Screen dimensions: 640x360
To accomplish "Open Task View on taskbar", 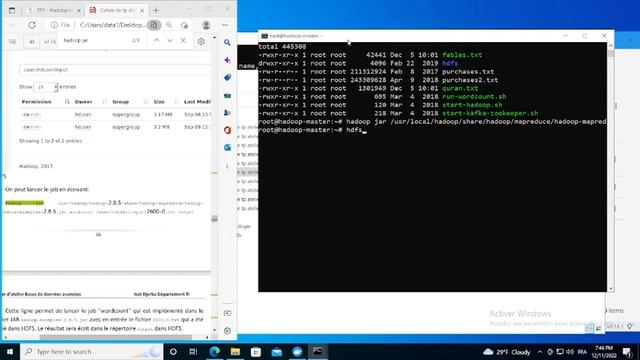I will click(x=193, y=351).
